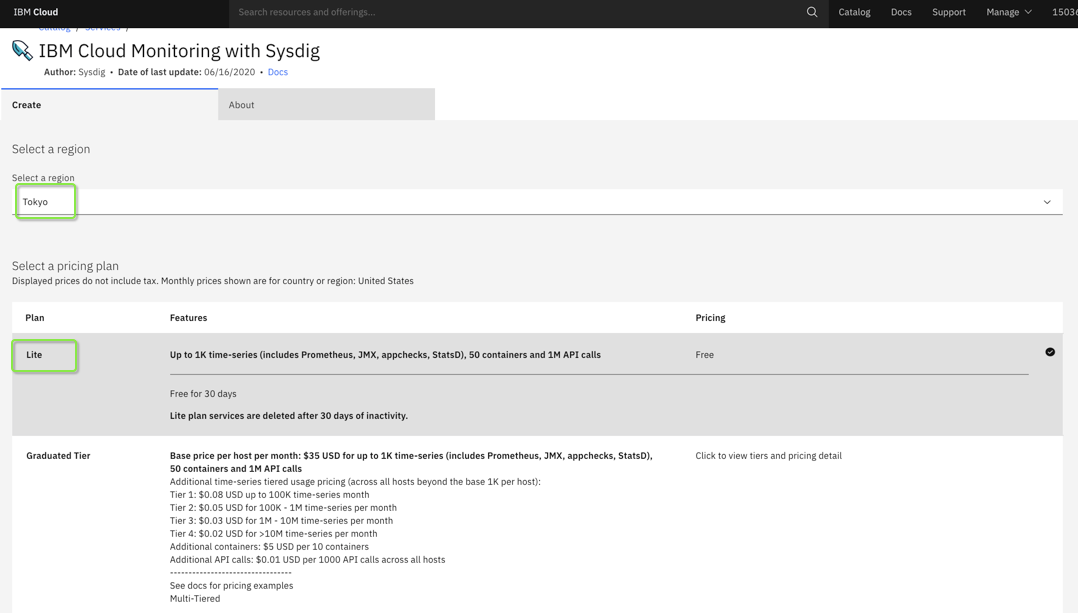
Task: Open Support in the top bar
Action: [949, 12]
